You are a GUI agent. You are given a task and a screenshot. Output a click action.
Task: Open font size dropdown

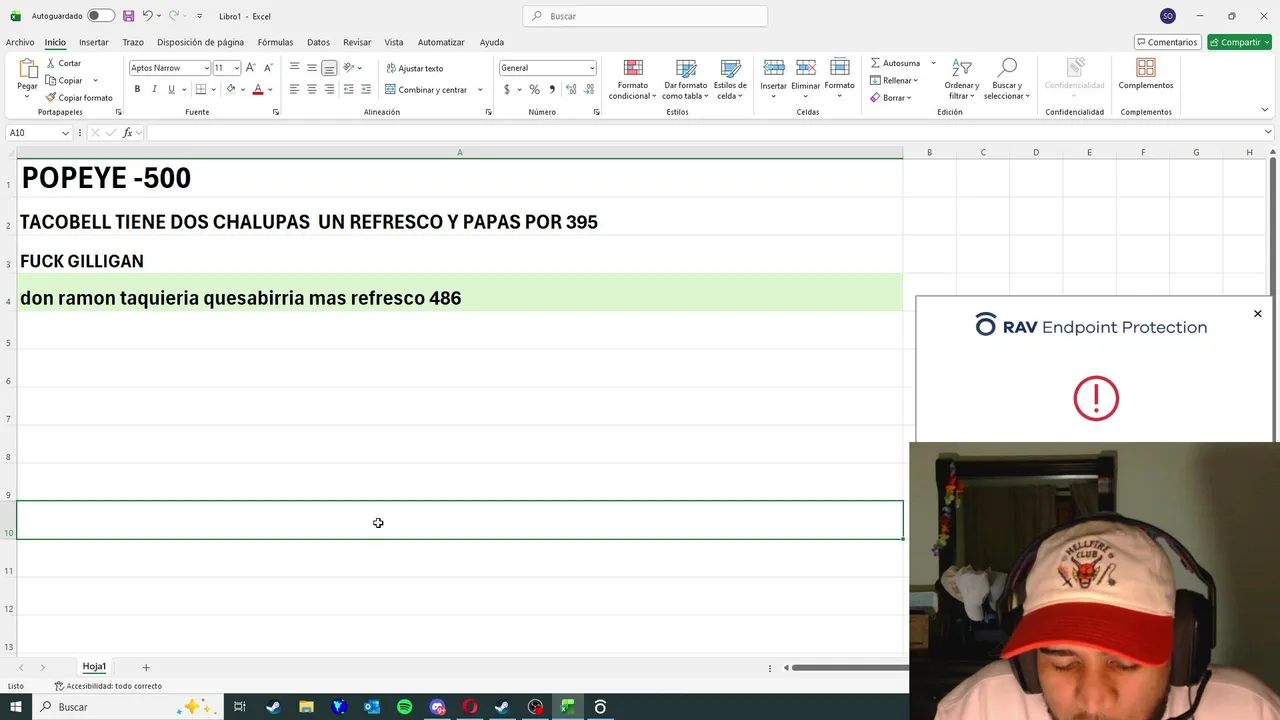(x=236, y=67)
